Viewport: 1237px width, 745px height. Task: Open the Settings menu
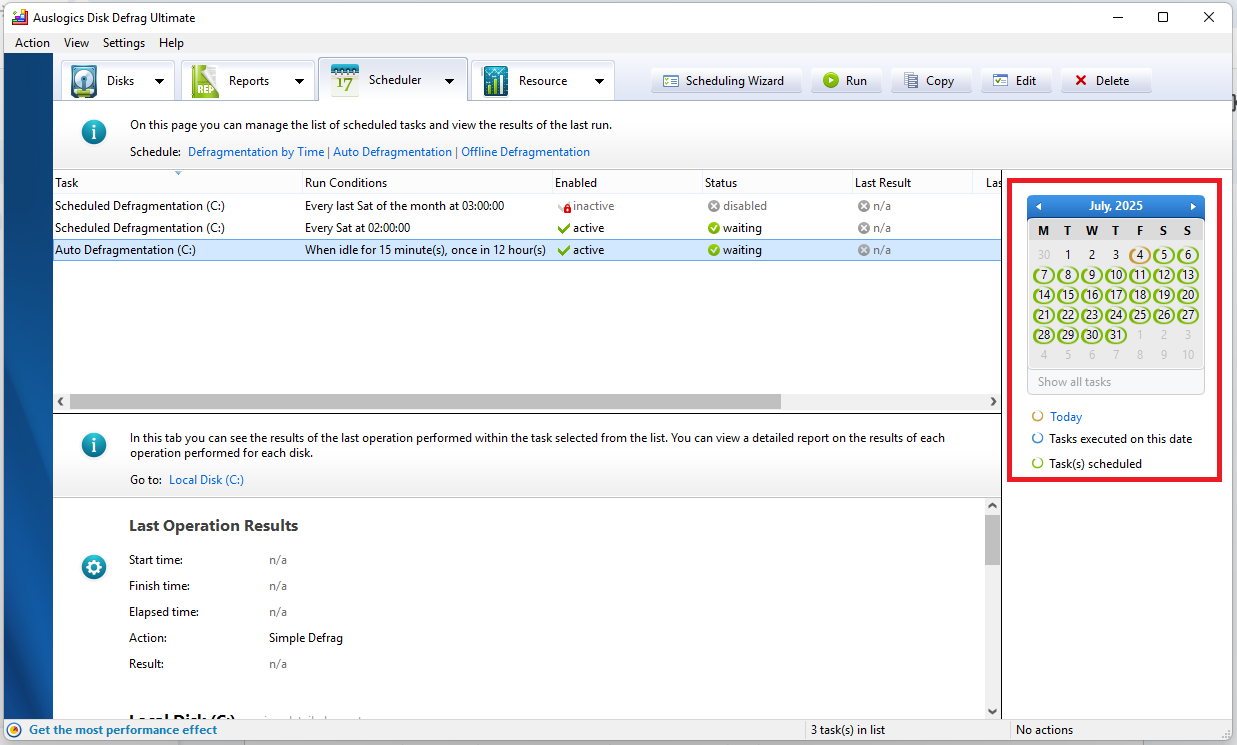point(124,43)
